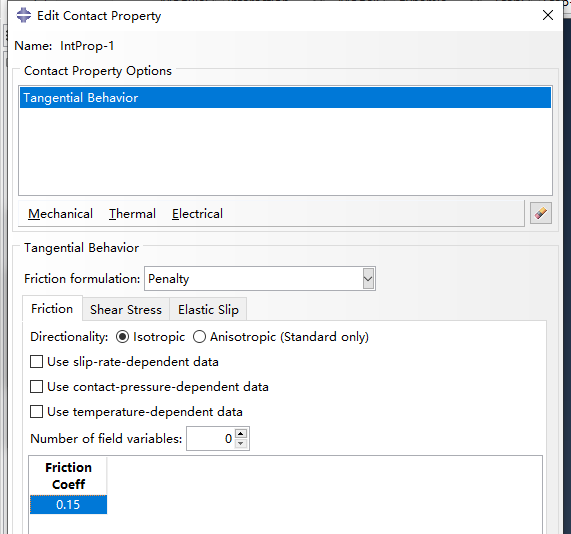Enable Use temperature-dependent data

[x=36, y=412]
